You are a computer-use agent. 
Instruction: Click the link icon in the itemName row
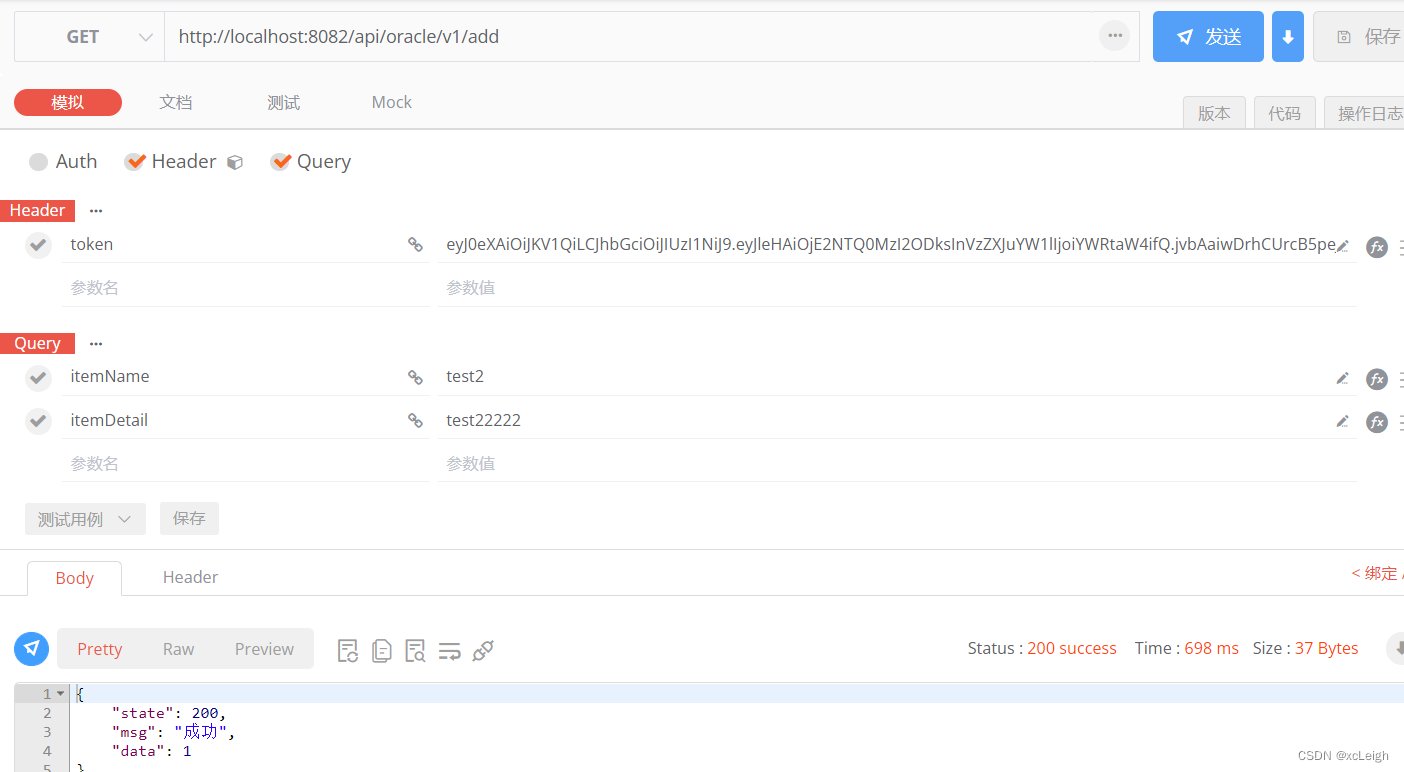415,377
